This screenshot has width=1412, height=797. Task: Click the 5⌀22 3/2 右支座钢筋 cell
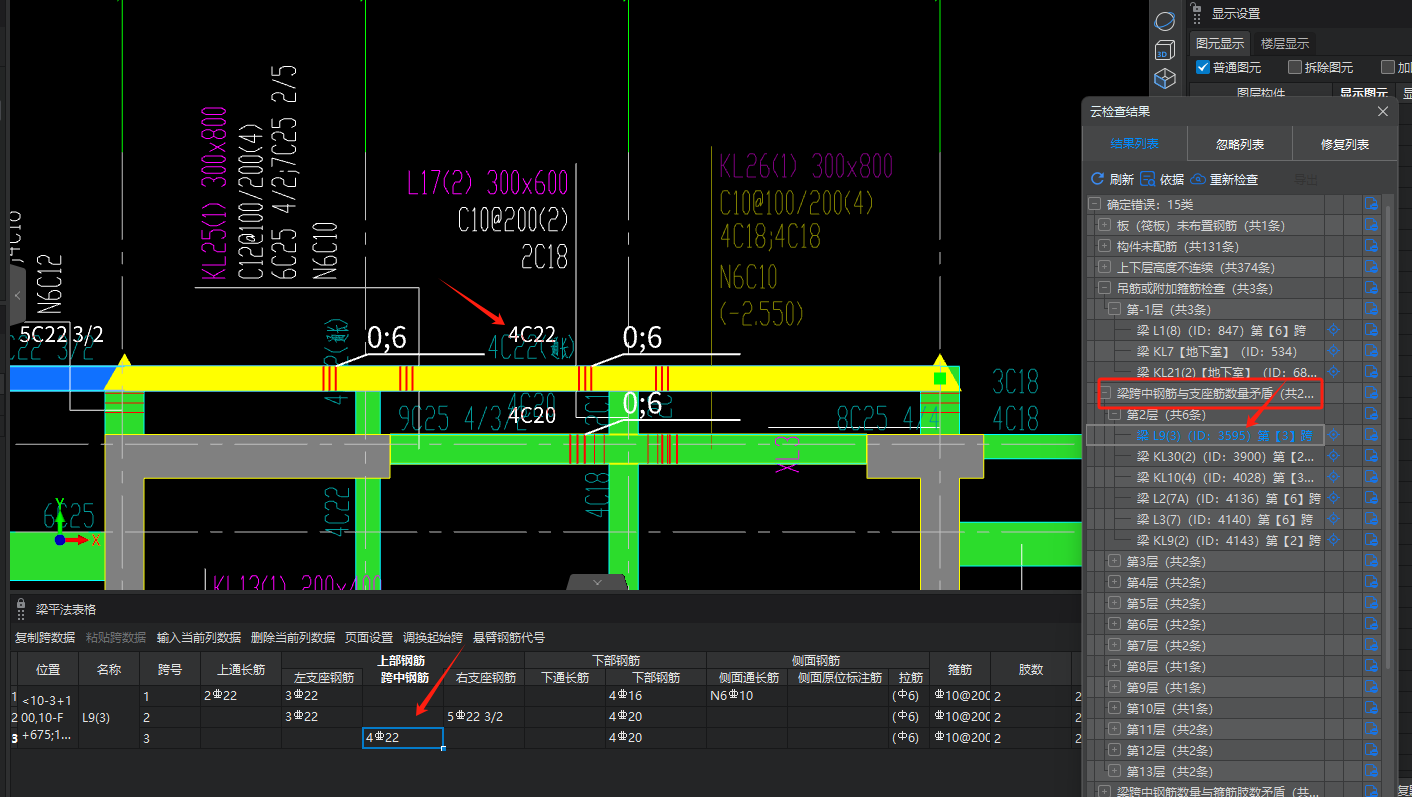pos(484,716)
